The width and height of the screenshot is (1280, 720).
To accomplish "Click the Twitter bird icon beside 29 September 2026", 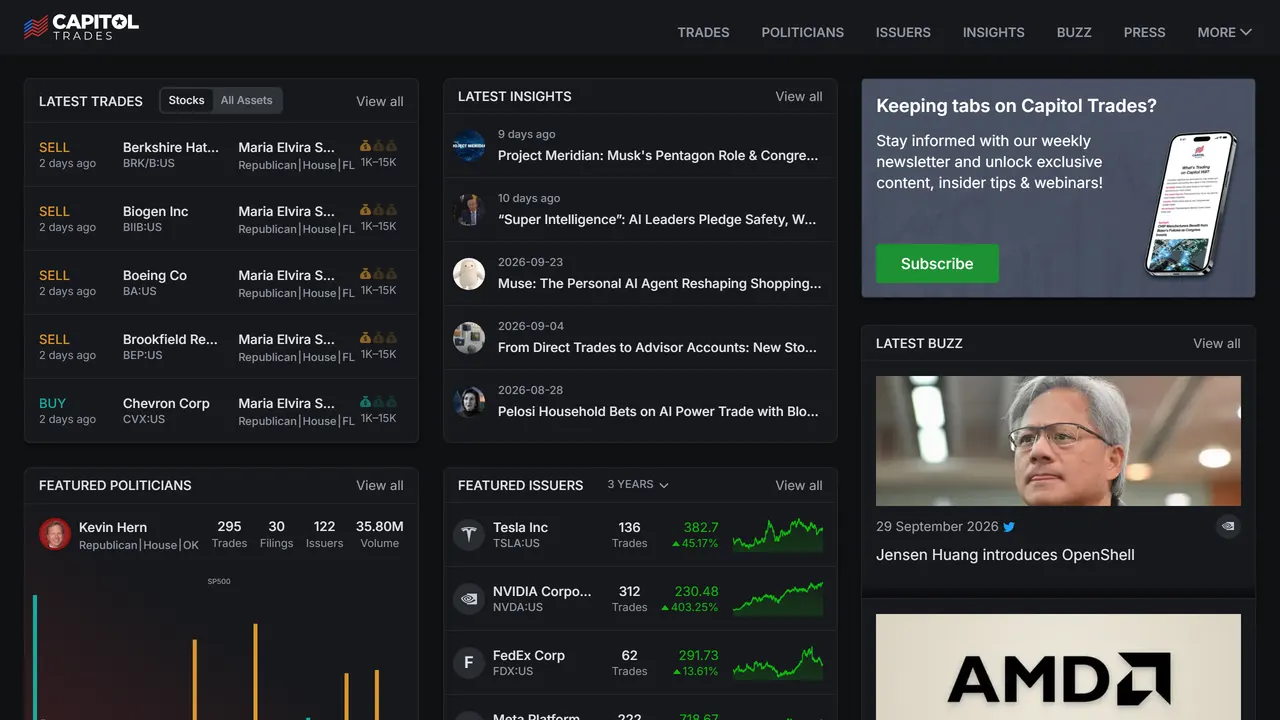I will [1009, 527].
